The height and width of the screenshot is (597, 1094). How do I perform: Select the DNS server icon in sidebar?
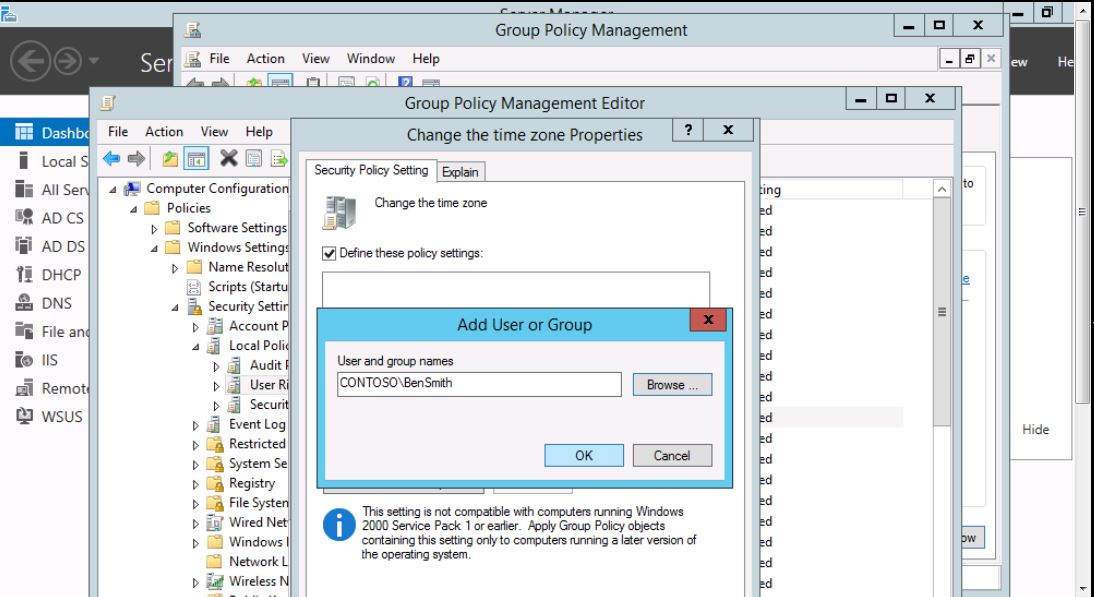click(24, 305)
